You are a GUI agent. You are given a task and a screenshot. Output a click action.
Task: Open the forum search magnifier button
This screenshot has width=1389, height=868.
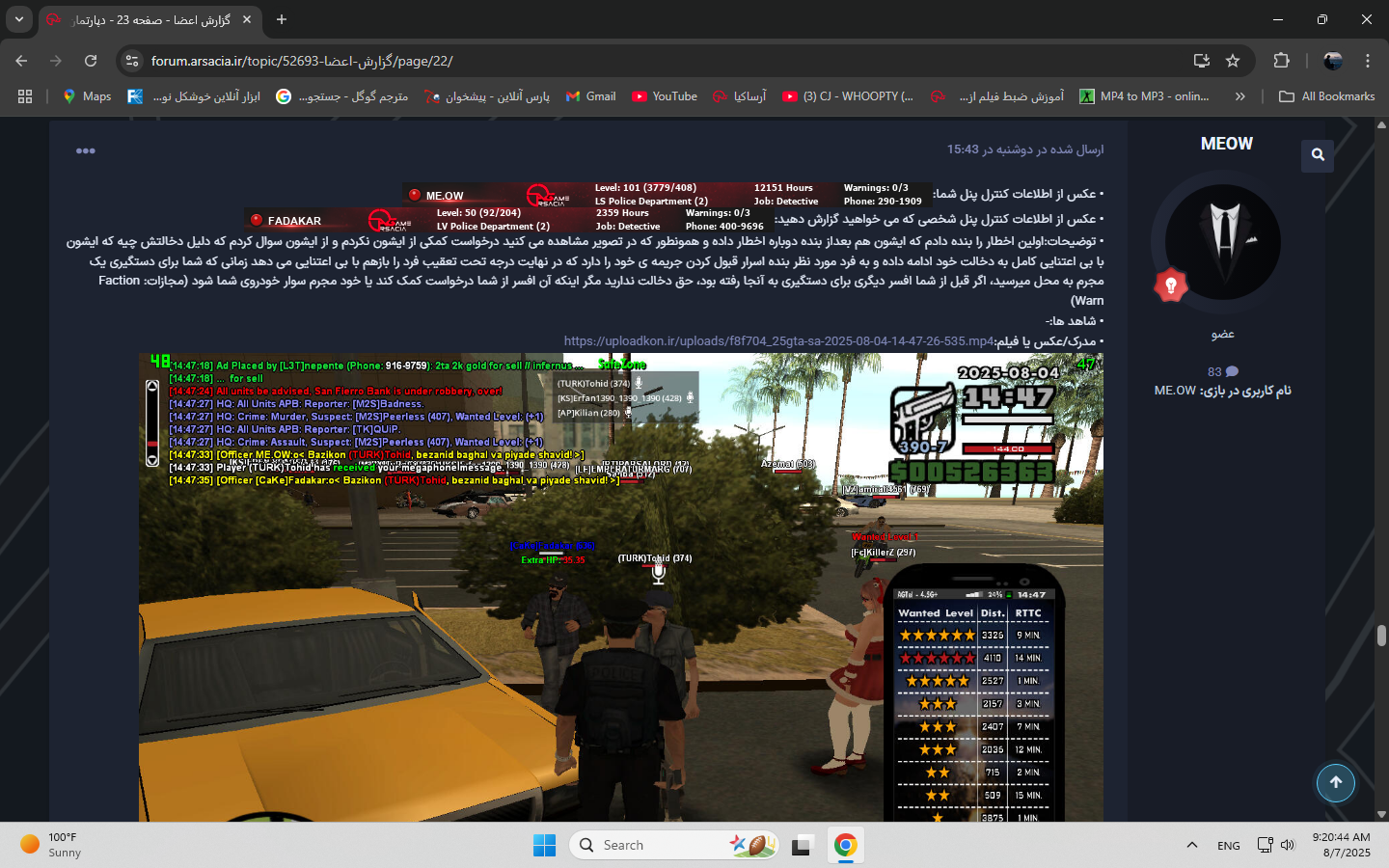tap(1318, 154)
